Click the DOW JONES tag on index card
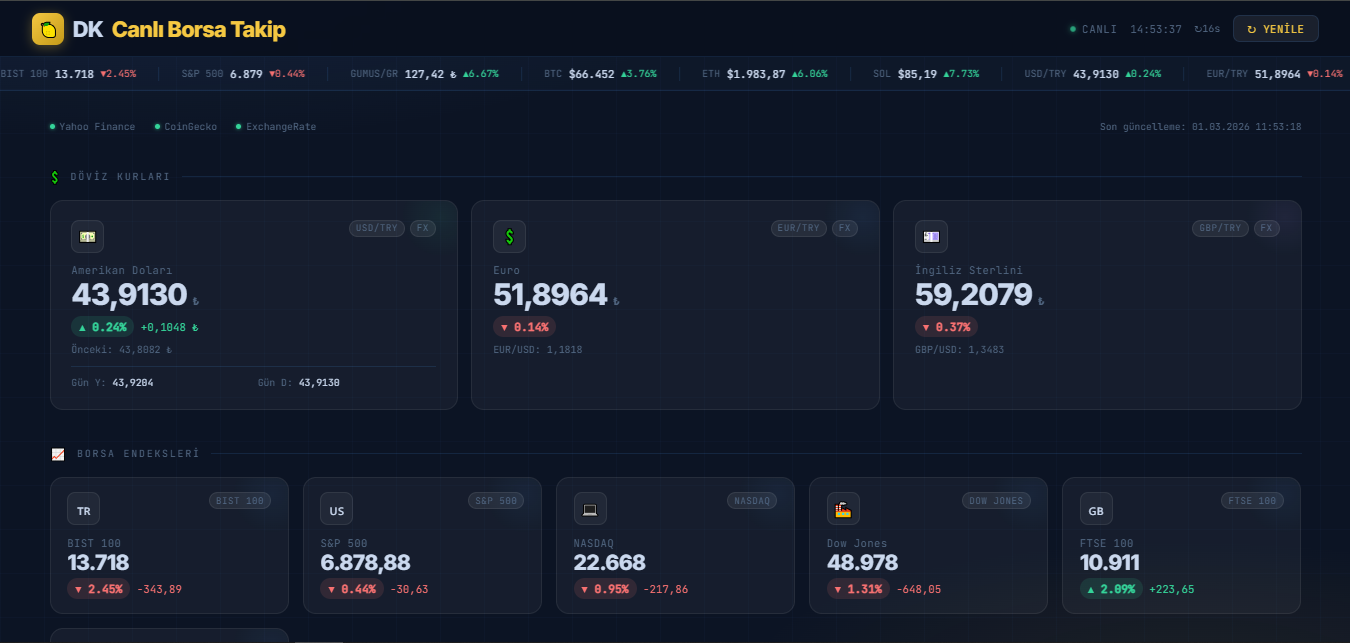 coord(996,500)
